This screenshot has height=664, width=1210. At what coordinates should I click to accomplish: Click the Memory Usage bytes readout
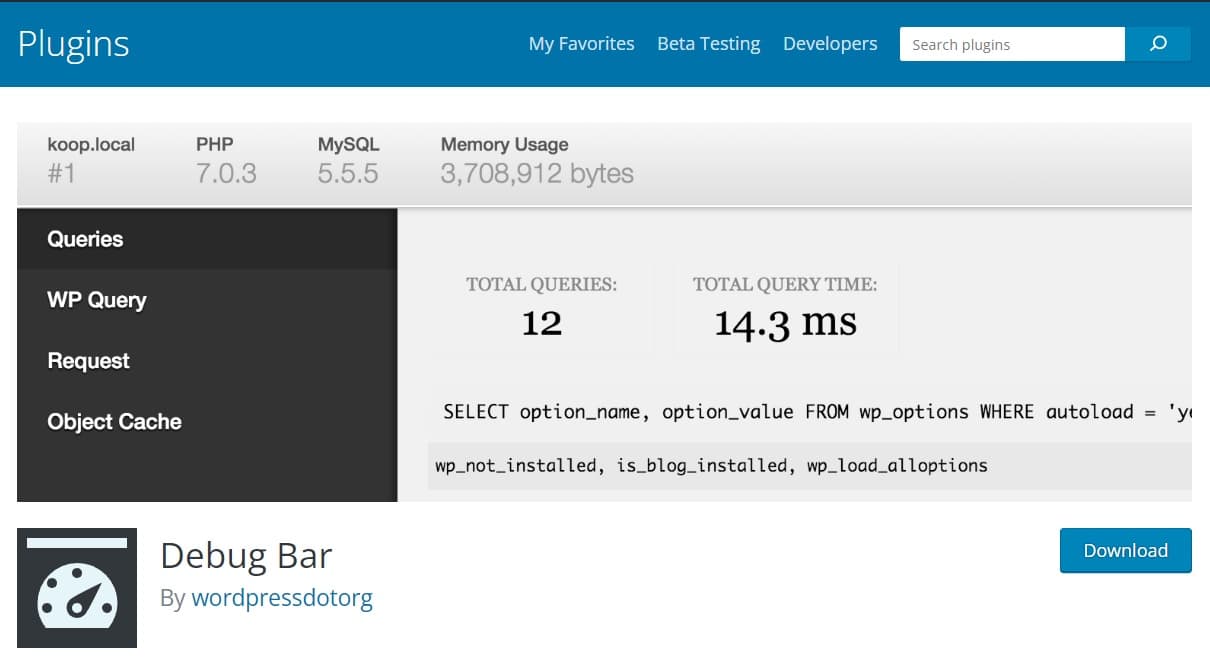537,160
